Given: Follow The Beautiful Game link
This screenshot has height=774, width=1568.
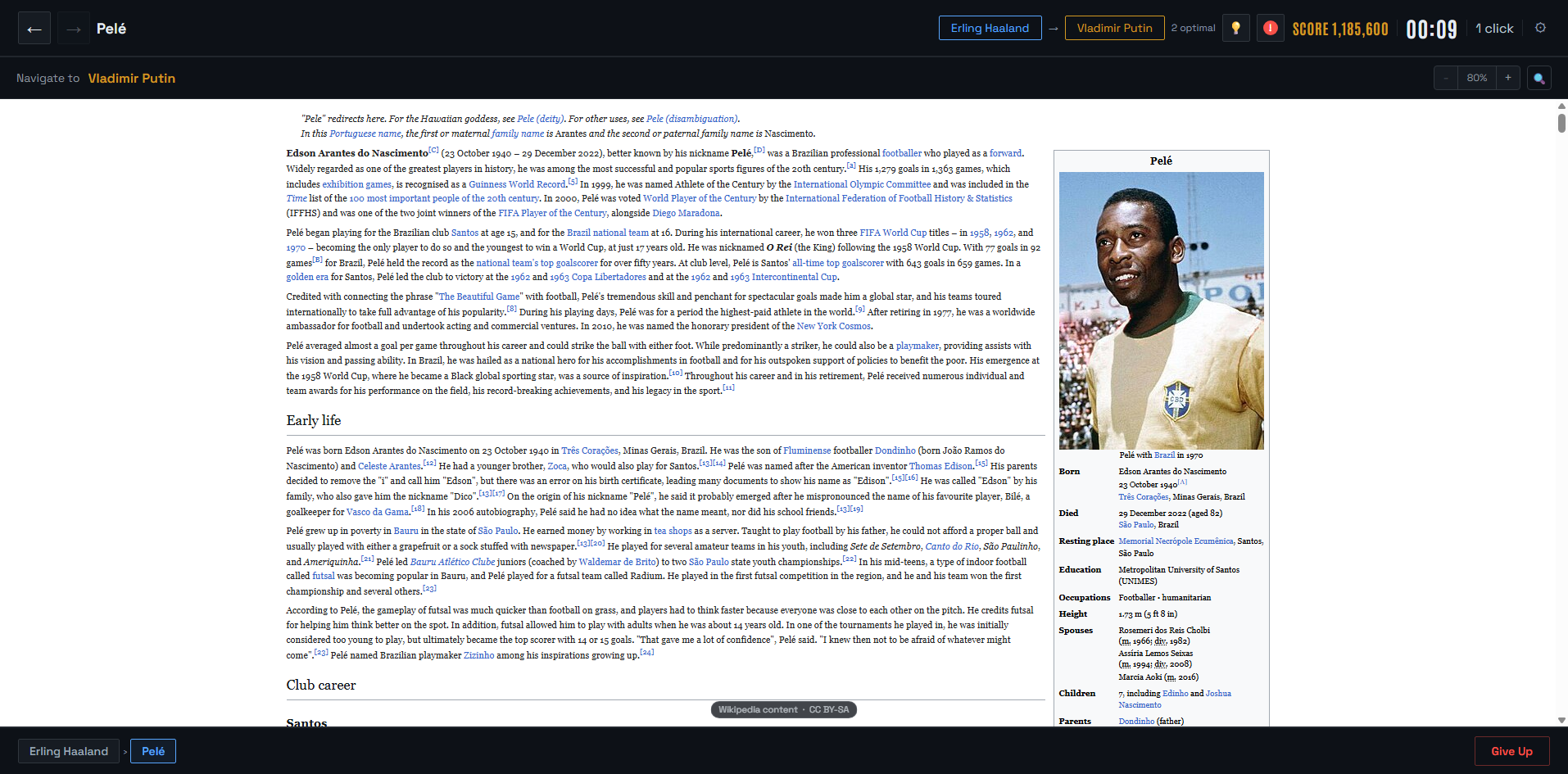Looking at the screenshot, I should tap(478, 296).
